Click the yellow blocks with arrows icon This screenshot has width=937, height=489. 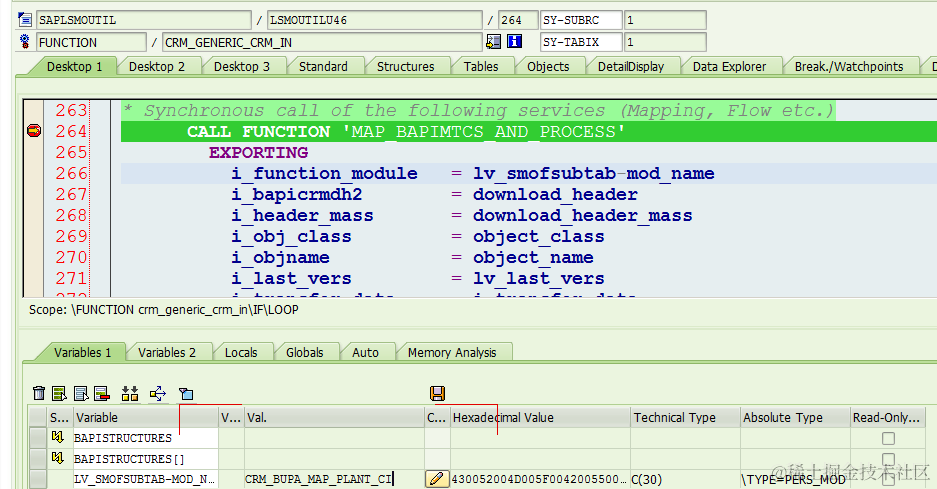130,393
